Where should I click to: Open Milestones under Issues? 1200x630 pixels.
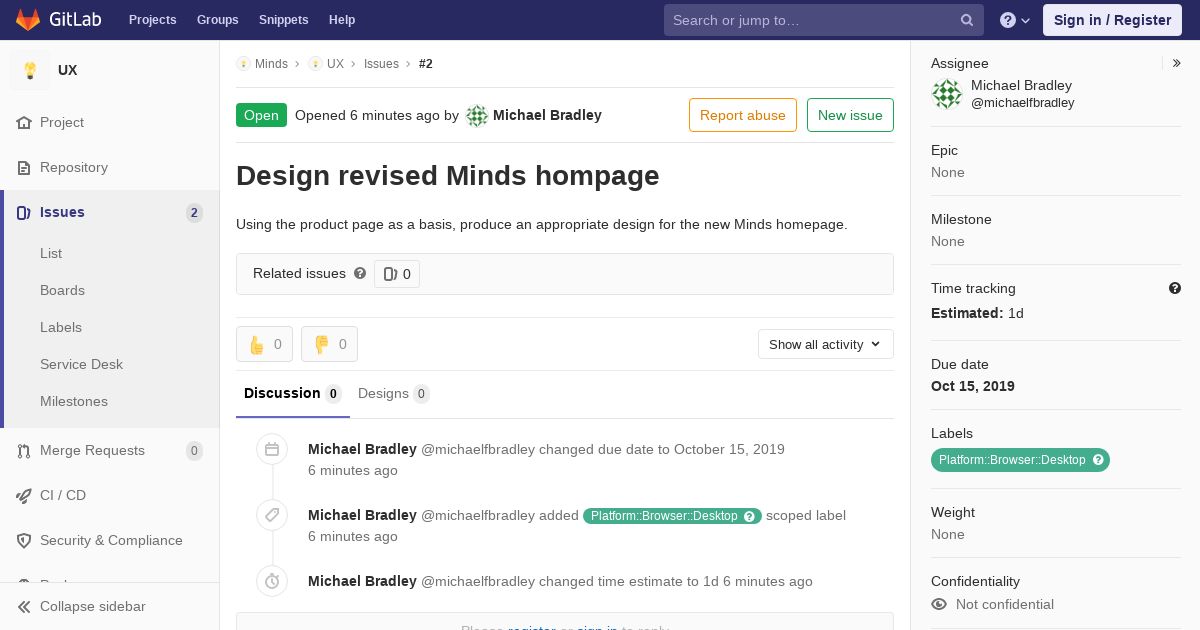point(74,401)
